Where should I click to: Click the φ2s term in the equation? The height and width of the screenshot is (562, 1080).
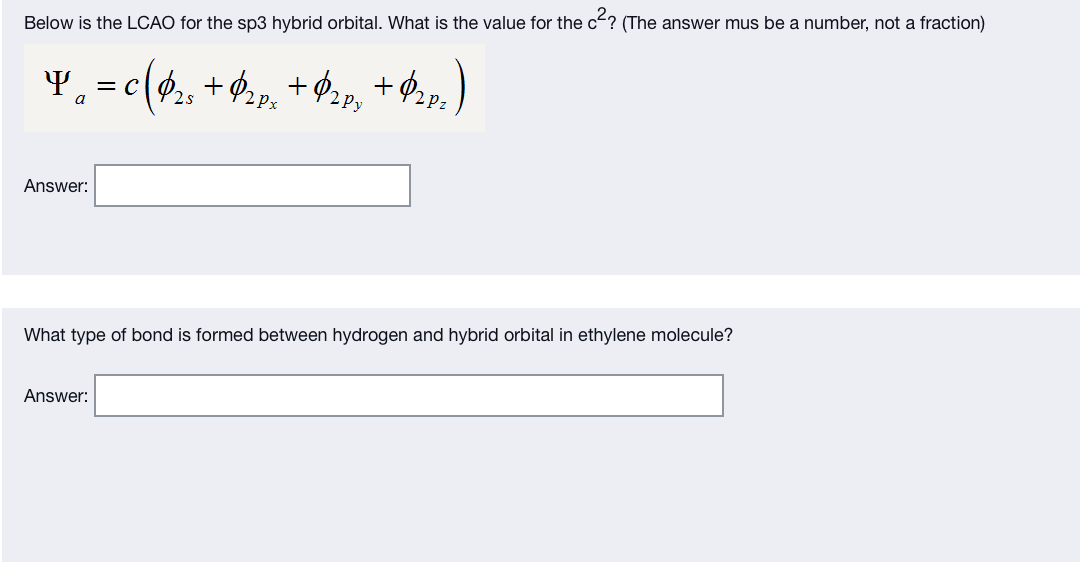pos(176,89)
